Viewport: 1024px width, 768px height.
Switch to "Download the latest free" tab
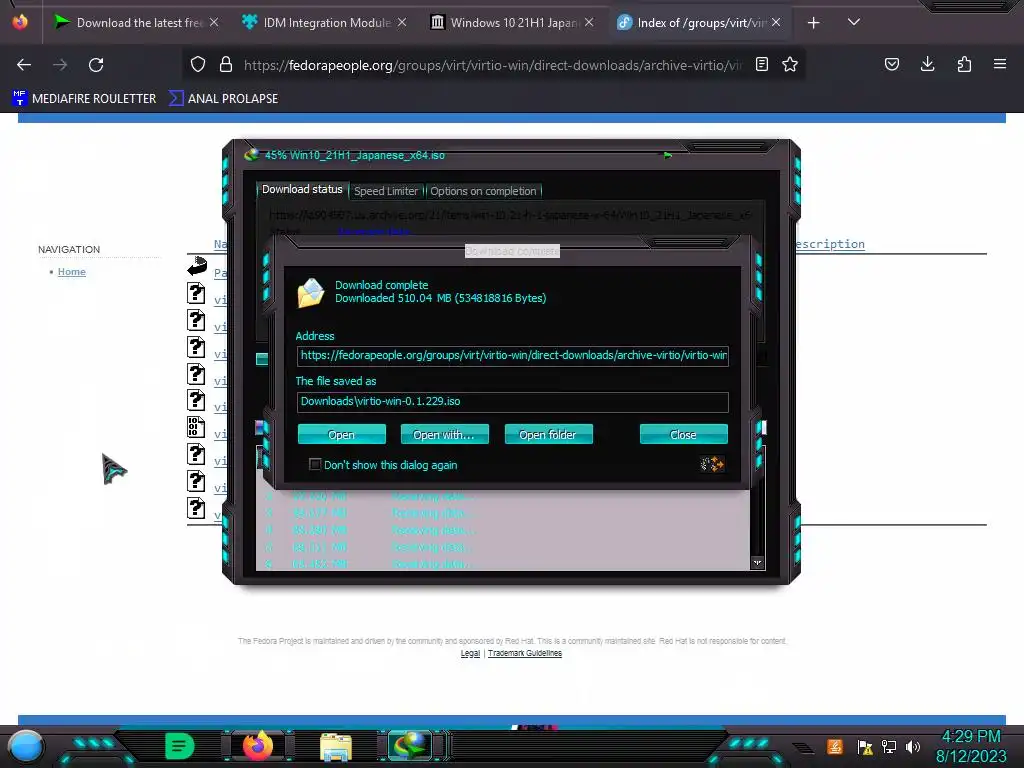(x=136, y=22)
